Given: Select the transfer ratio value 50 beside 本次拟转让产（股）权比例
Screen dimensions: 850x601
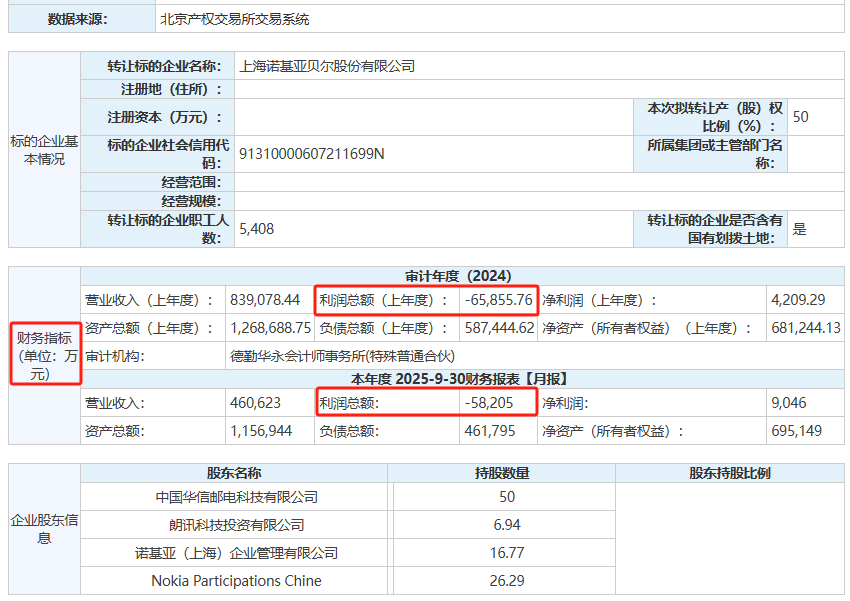Looking at the screenshot, I should [800, 117].
